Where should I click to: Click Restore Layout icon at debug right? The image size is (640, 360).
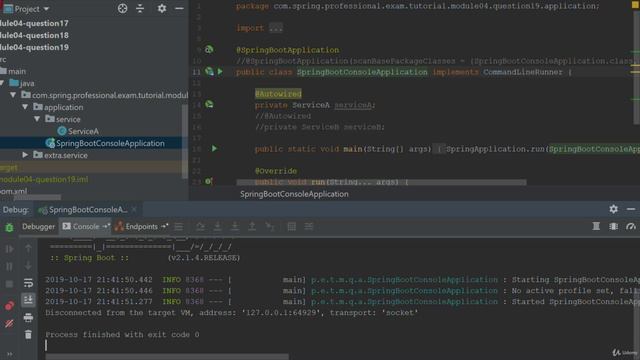[x=596, y=226]
